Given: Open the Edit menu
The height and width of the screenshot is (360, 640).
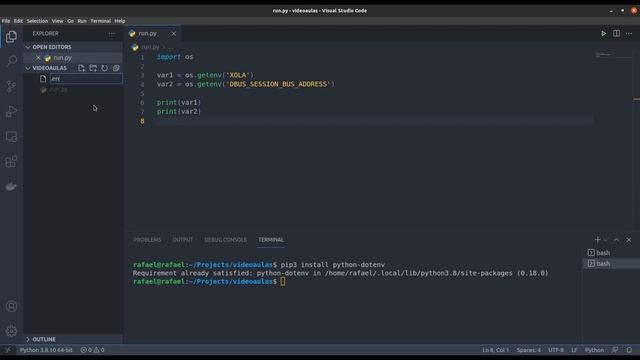Looking at the screenshot, I should (18, 21).
